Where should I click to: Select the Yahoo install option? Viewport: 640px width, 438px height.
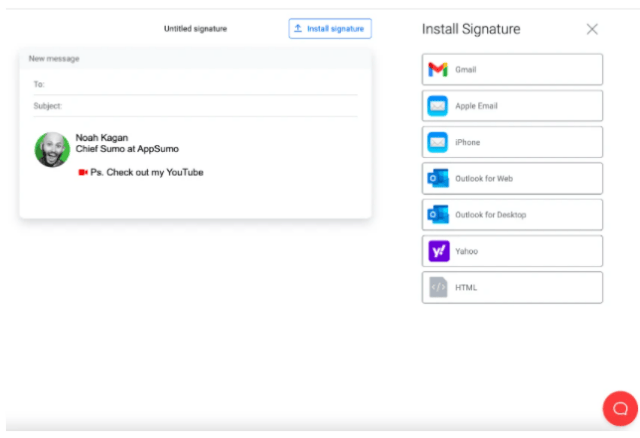[512, 251]
